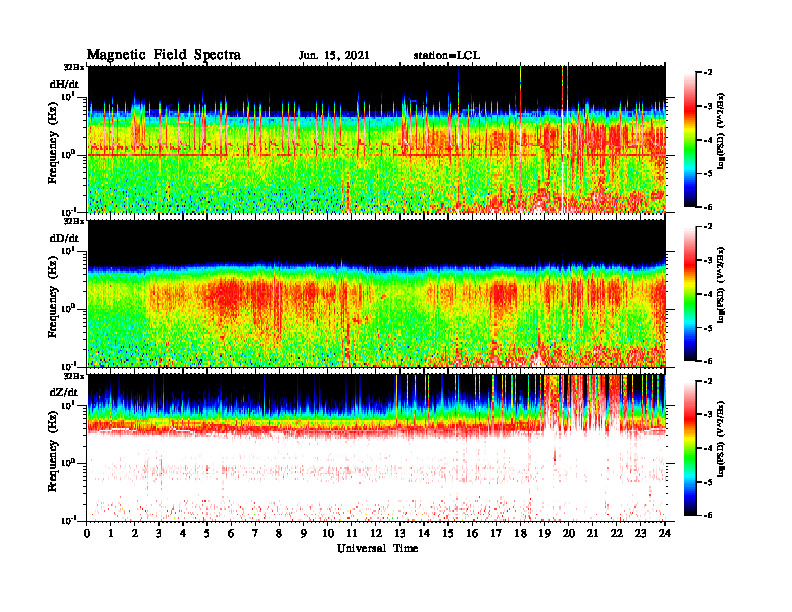792x612 pixels.
Task: Click the hour 21 tick label
Action: (x=592, y=533)
